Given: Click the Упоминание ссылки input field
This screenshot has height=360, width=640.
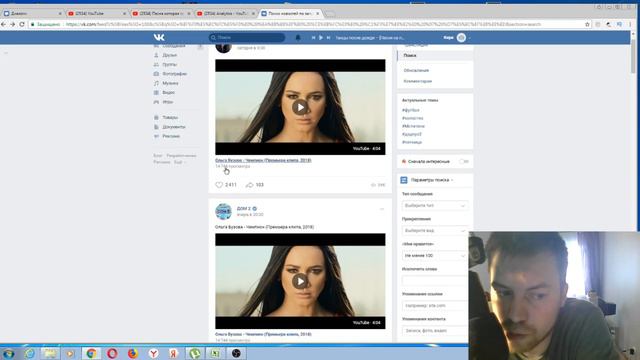Looking at the screenshot, I should [435, 305].
